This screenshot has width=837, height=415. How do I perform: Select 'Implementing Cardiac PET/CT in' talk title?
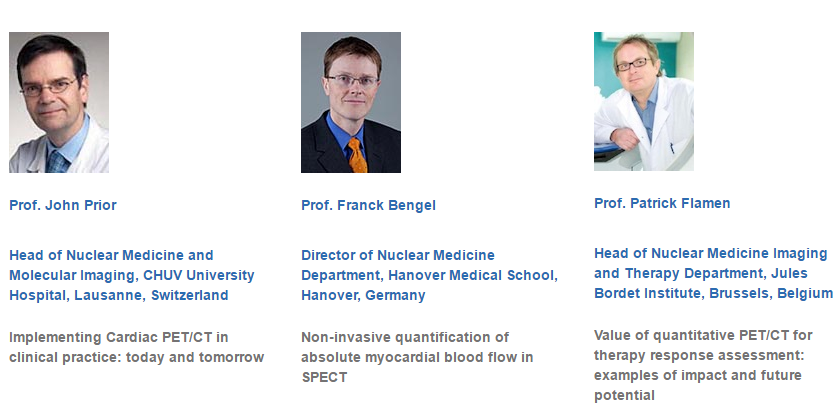[119, 338]
